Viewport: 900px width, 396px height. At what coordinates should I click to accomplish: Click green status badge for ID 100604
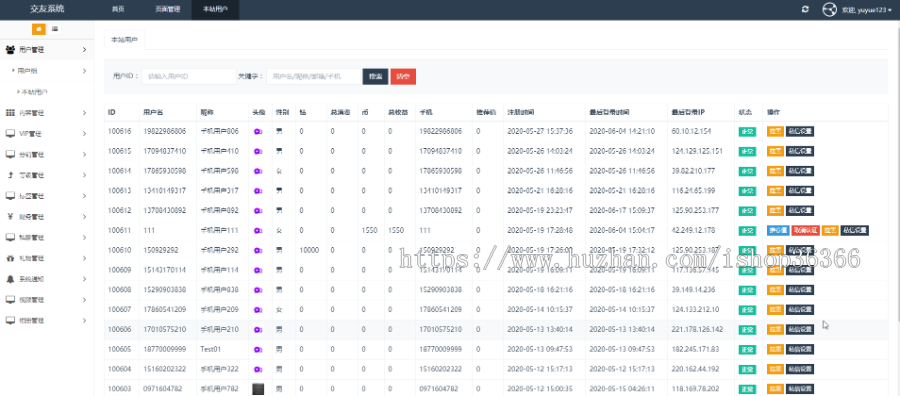pos(747,369)
